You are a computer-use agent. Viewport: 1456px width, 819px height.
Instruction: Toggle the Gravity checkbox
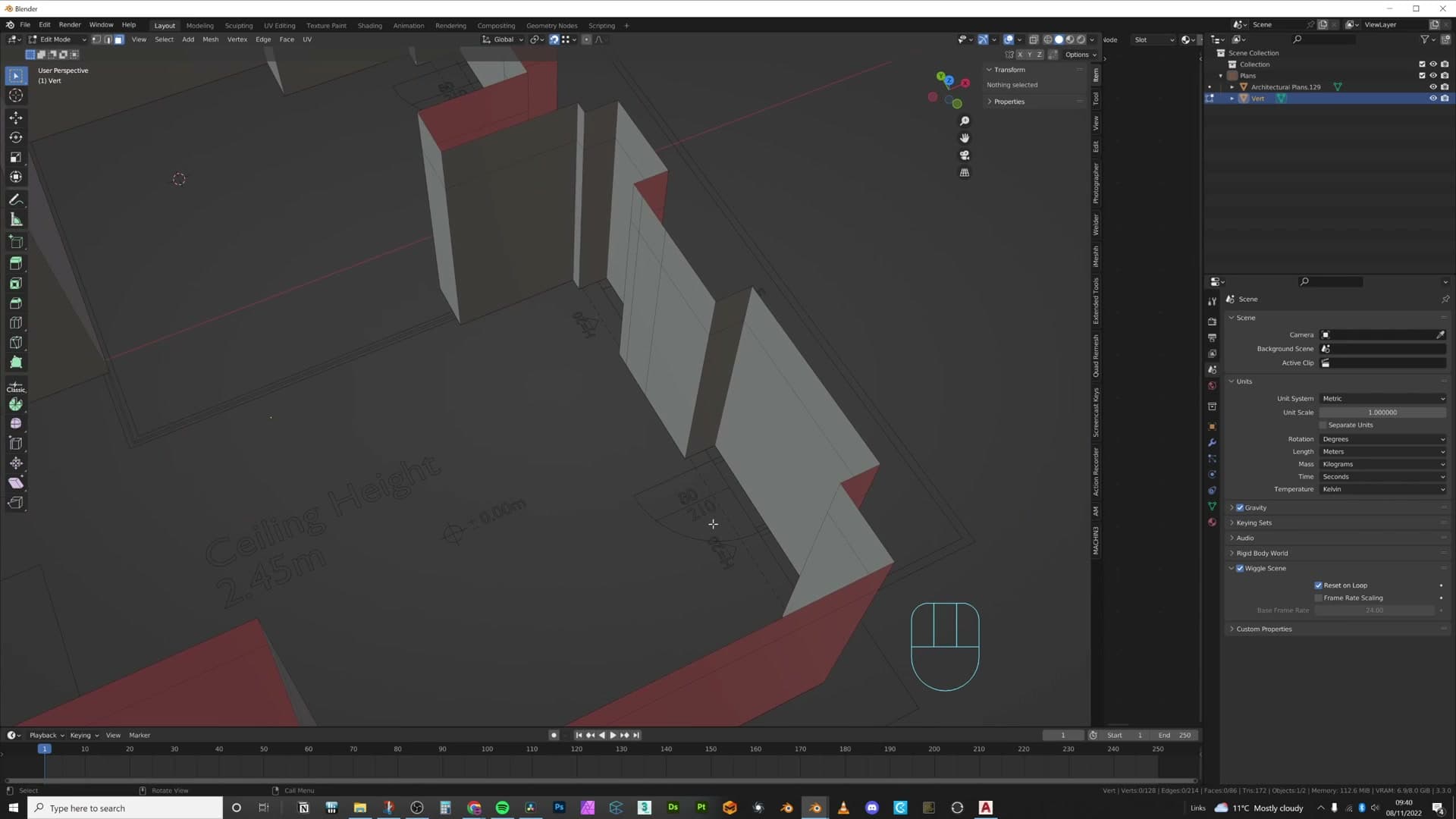[1240, 508]
